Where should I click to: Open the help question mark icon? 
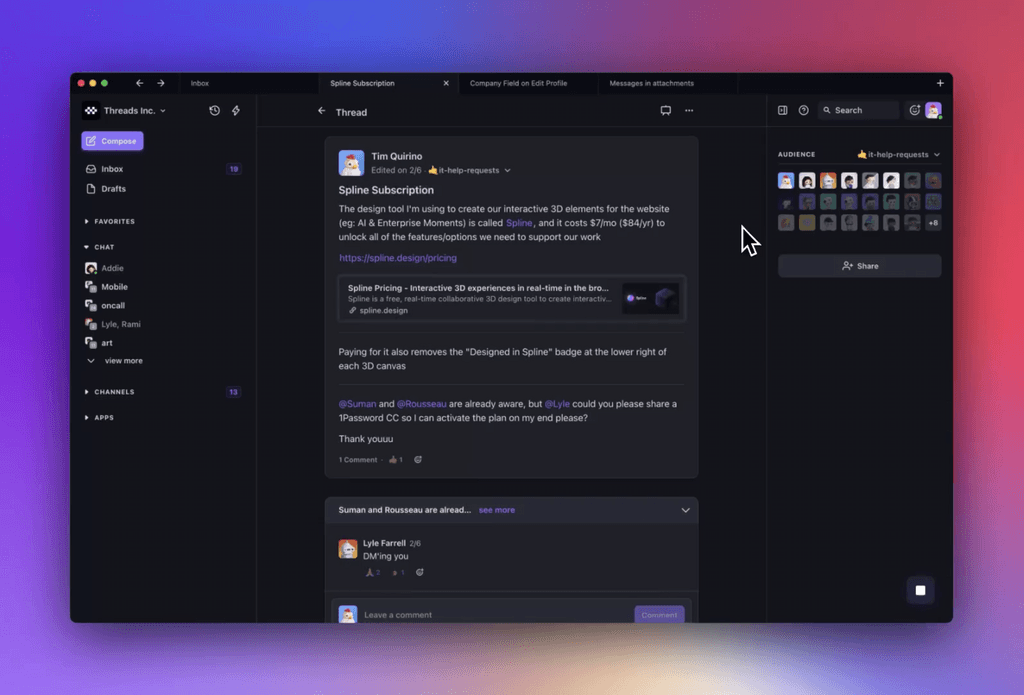point(803,110)
